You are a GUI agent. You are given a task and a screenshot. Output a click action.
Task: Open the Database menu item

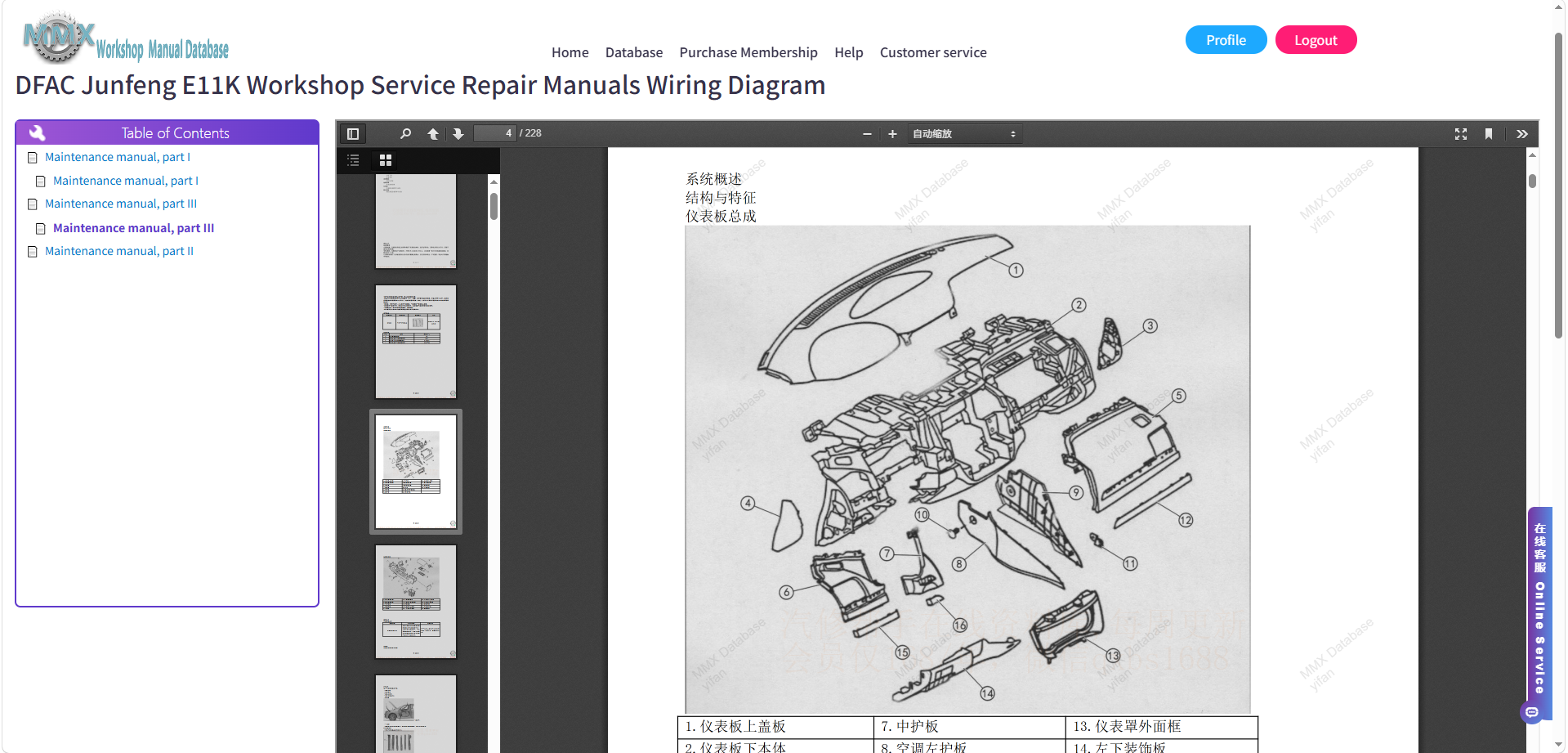pyautogui.click(x=634, y=52)
